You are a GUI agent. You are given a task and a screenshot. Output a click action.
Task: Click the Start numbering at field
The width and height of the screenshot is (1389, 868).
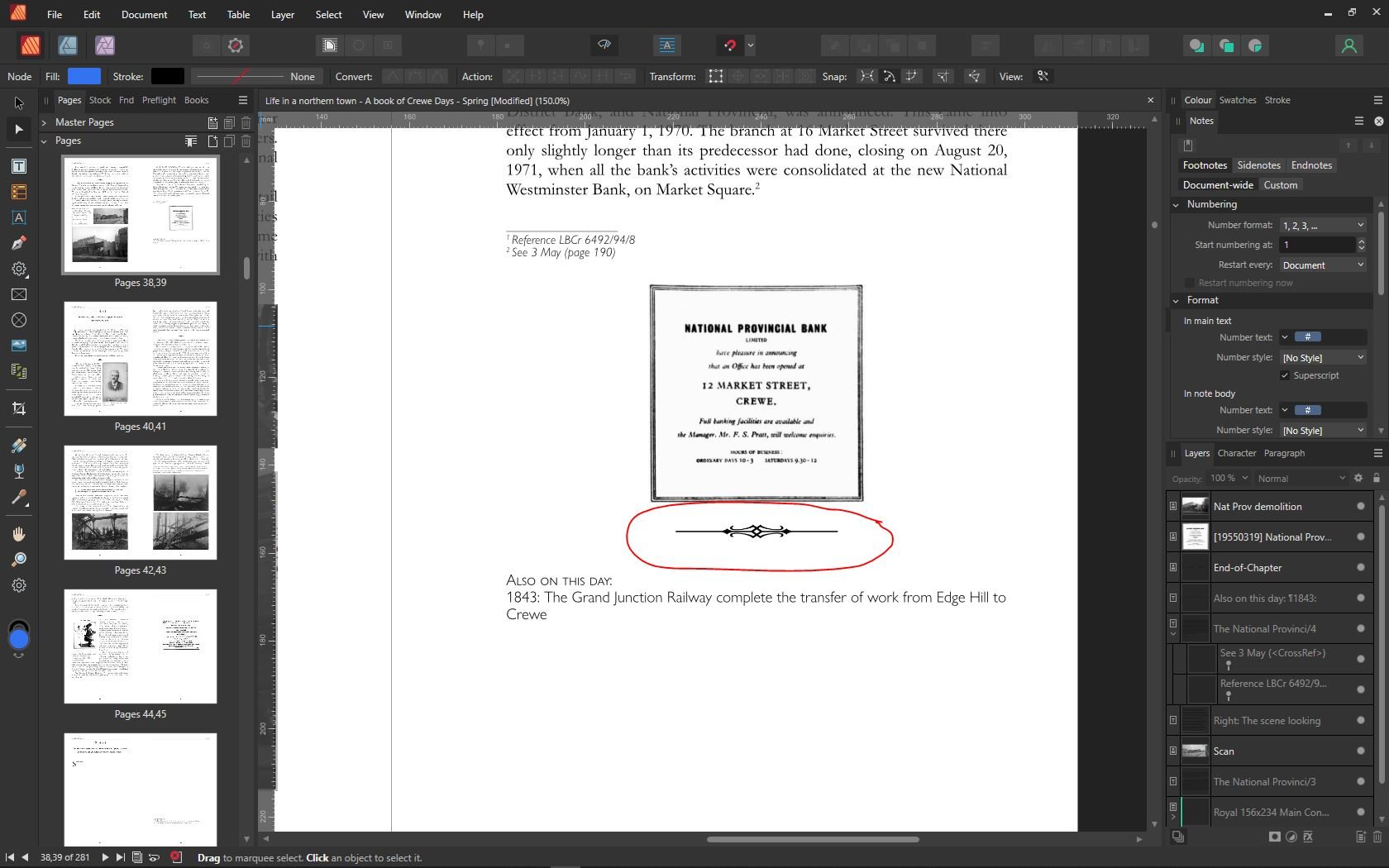click(1318, 245)
